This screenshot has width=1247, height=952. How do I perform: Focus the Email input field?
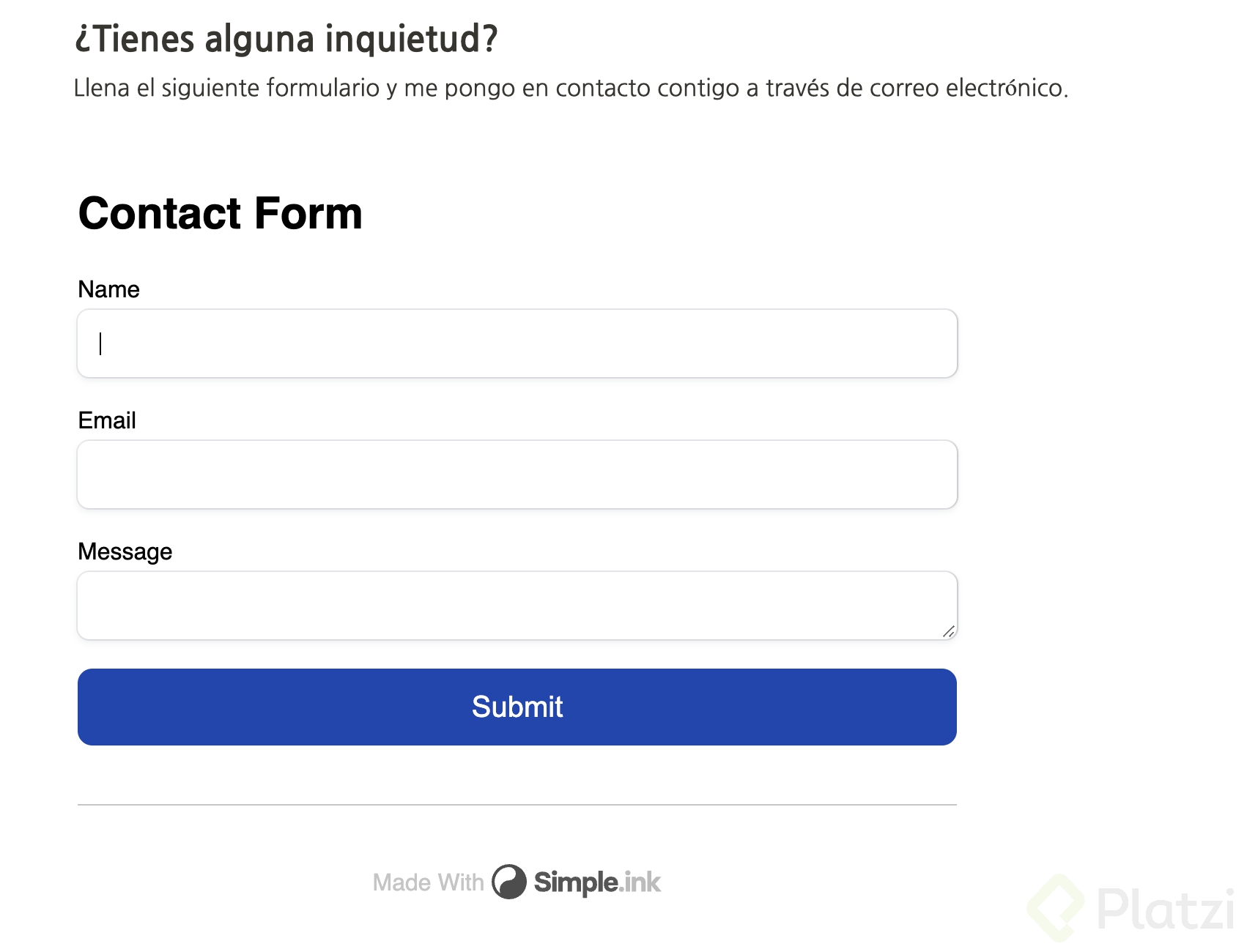tap(517, 475)
